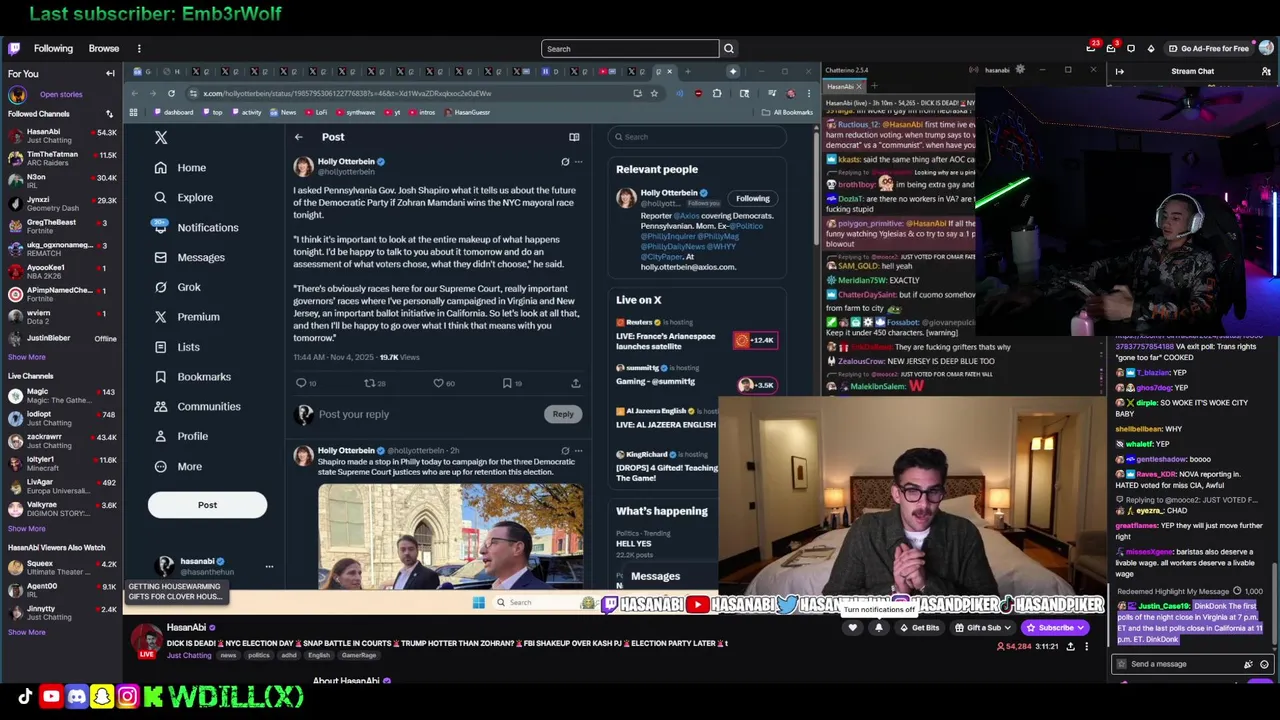Viewport: 1280px width, 720px height.
Task: Click the Get Bits diamond icon in top bar
Action: [x=1151, y=48]
